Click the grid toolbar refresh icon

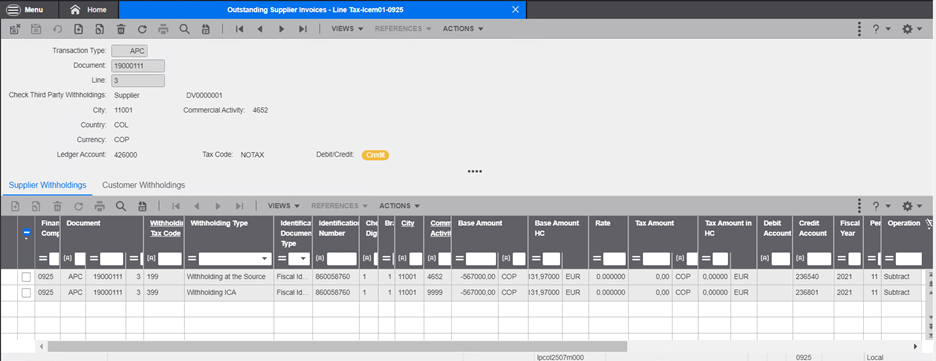78,206
